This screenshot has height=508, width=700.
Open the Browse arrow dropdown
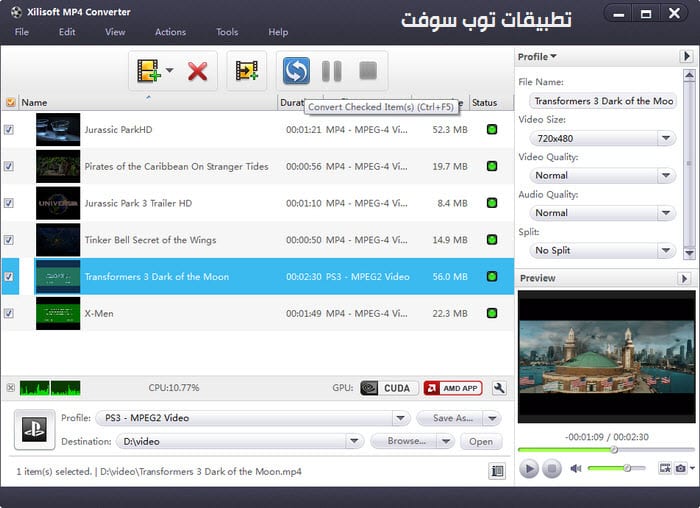[x=446, y=441]
